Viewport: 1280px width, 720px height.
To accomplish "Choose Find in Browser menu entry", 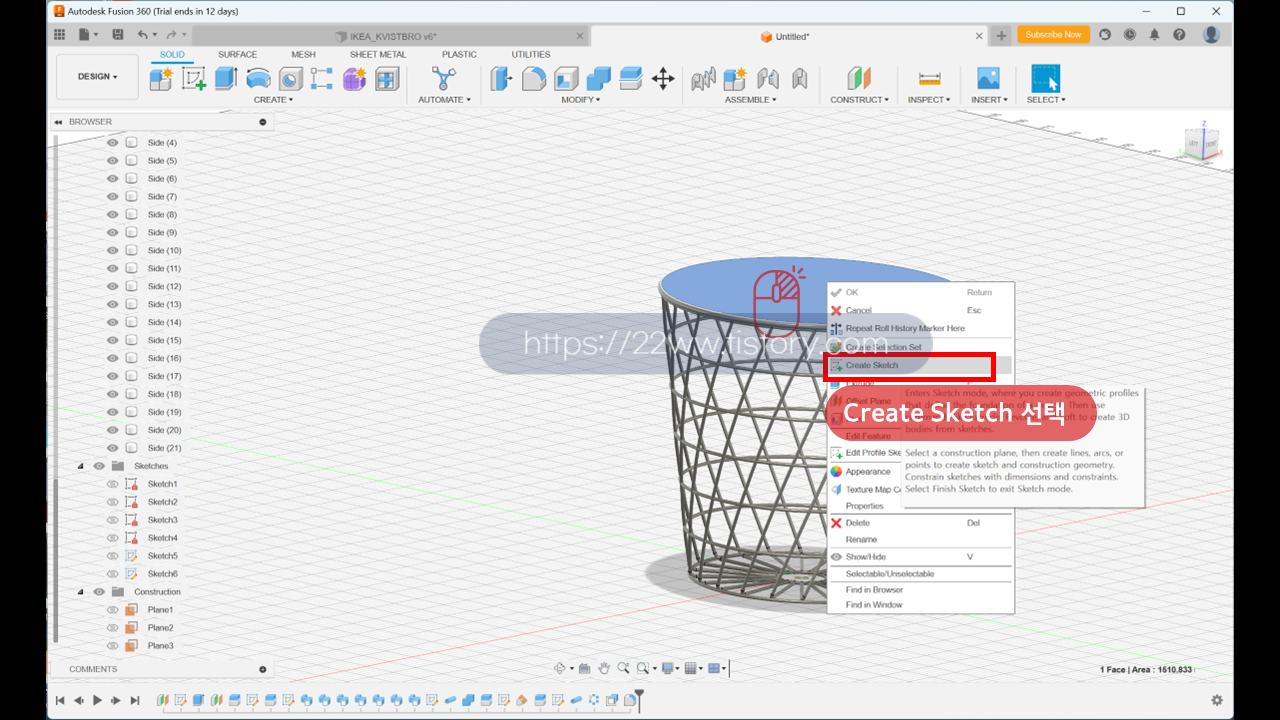I will tap(921, 590).
